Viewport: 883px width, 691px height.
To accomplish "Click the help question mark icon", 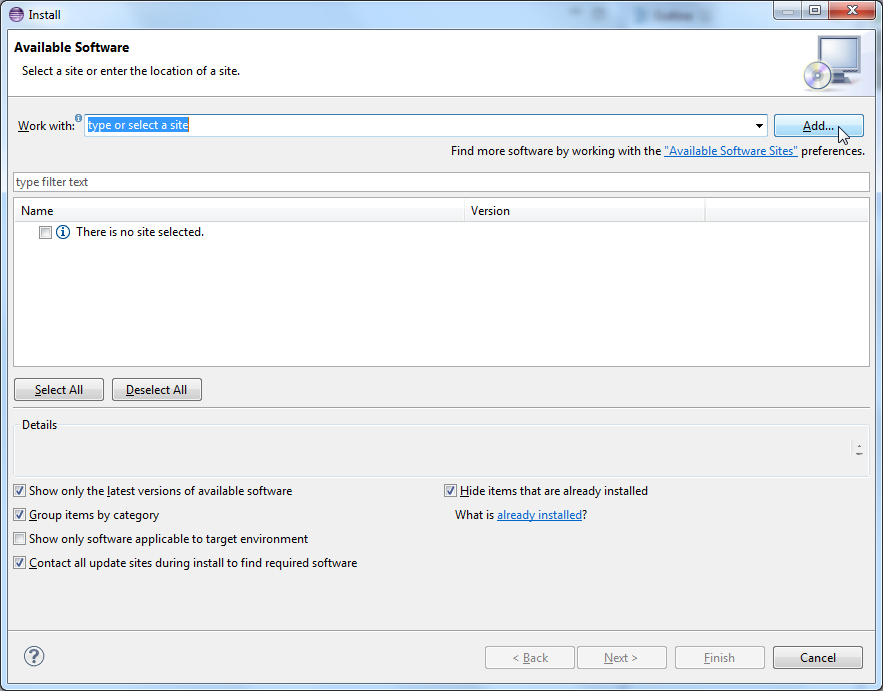I will [34, 657].
